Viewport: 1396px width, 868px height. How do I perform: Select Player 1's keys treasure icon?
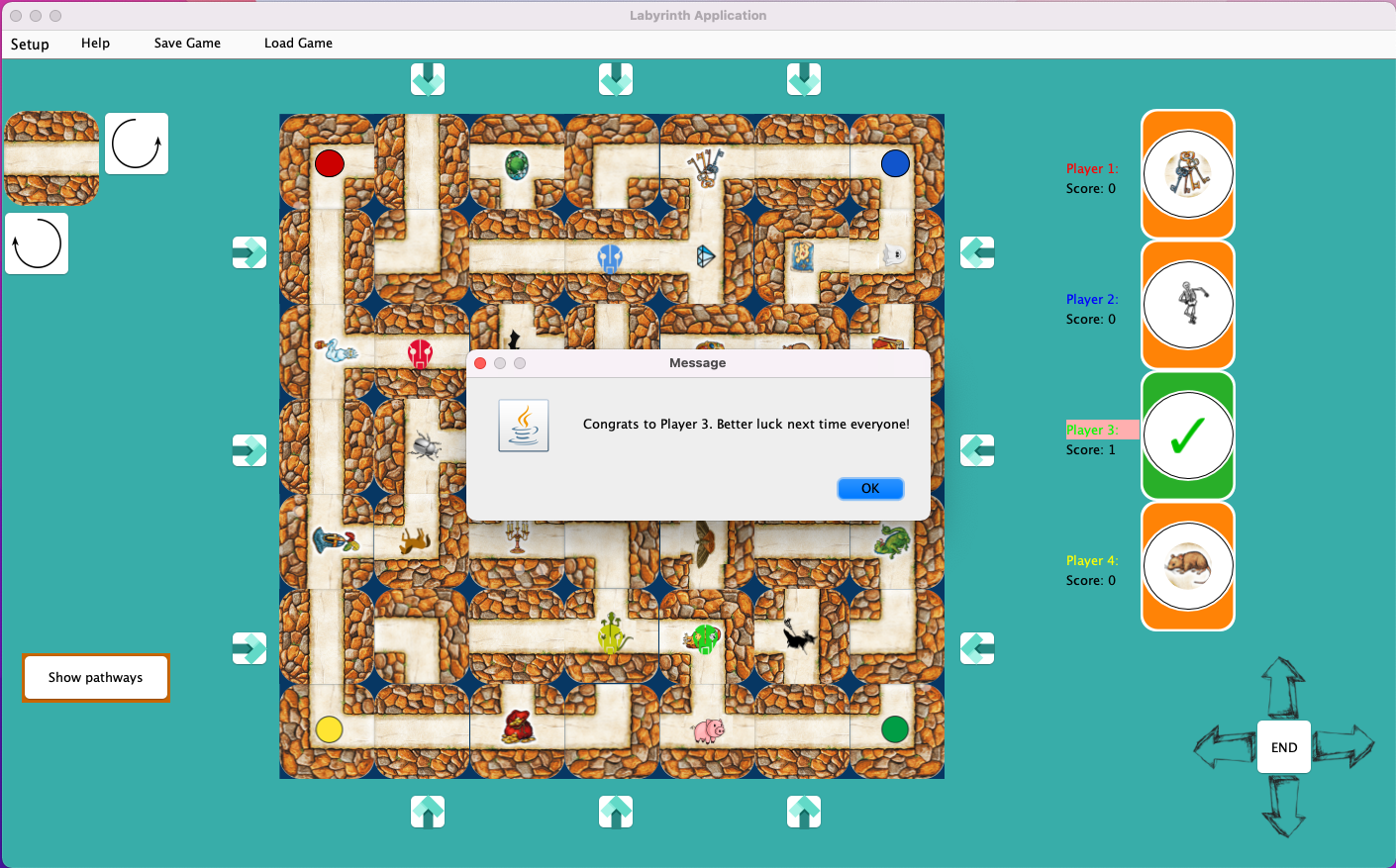tap(1188, 174)
